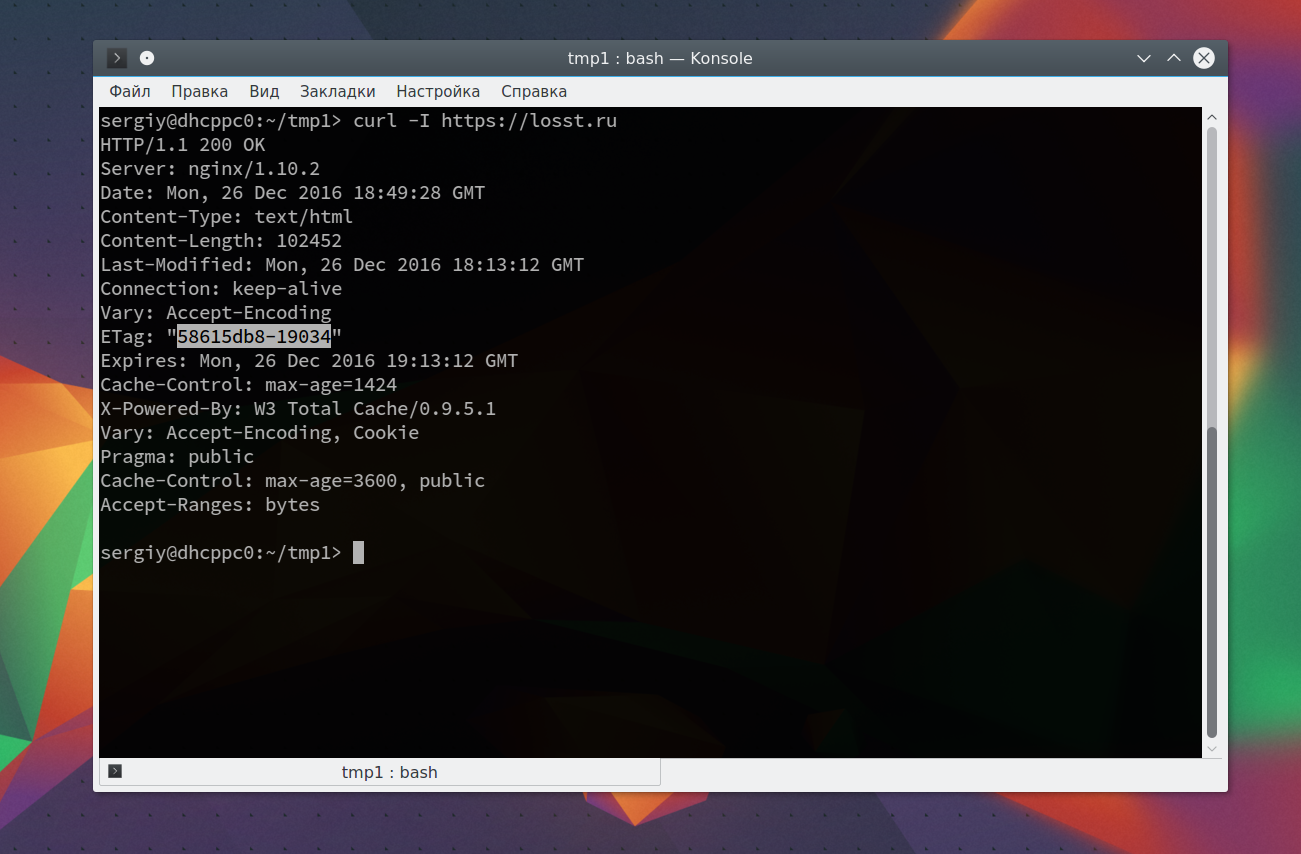Click the highlighted ETag value 58615db8-19034
This screenshot has height=854, width=1301.
254,337
